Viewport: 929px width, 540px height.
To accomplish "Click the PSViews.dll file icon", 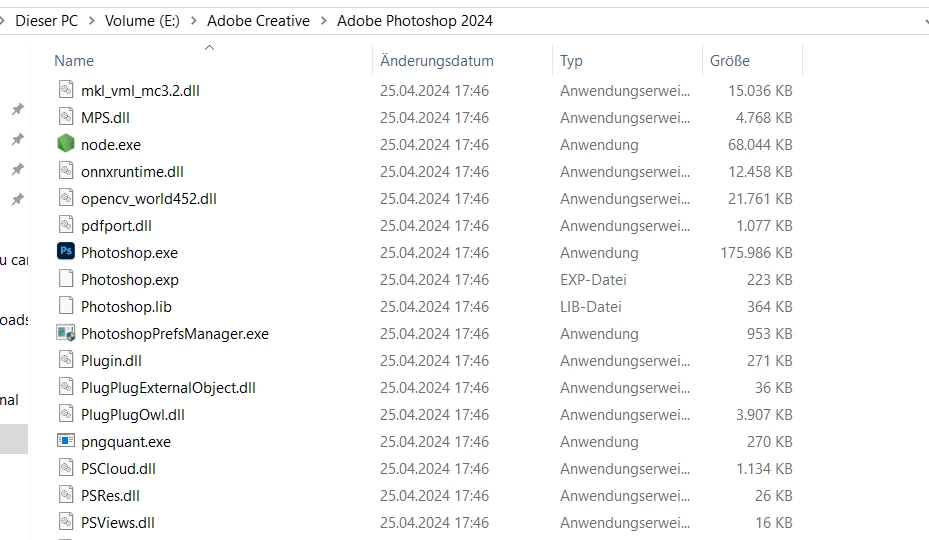I will tap(66, 522).
